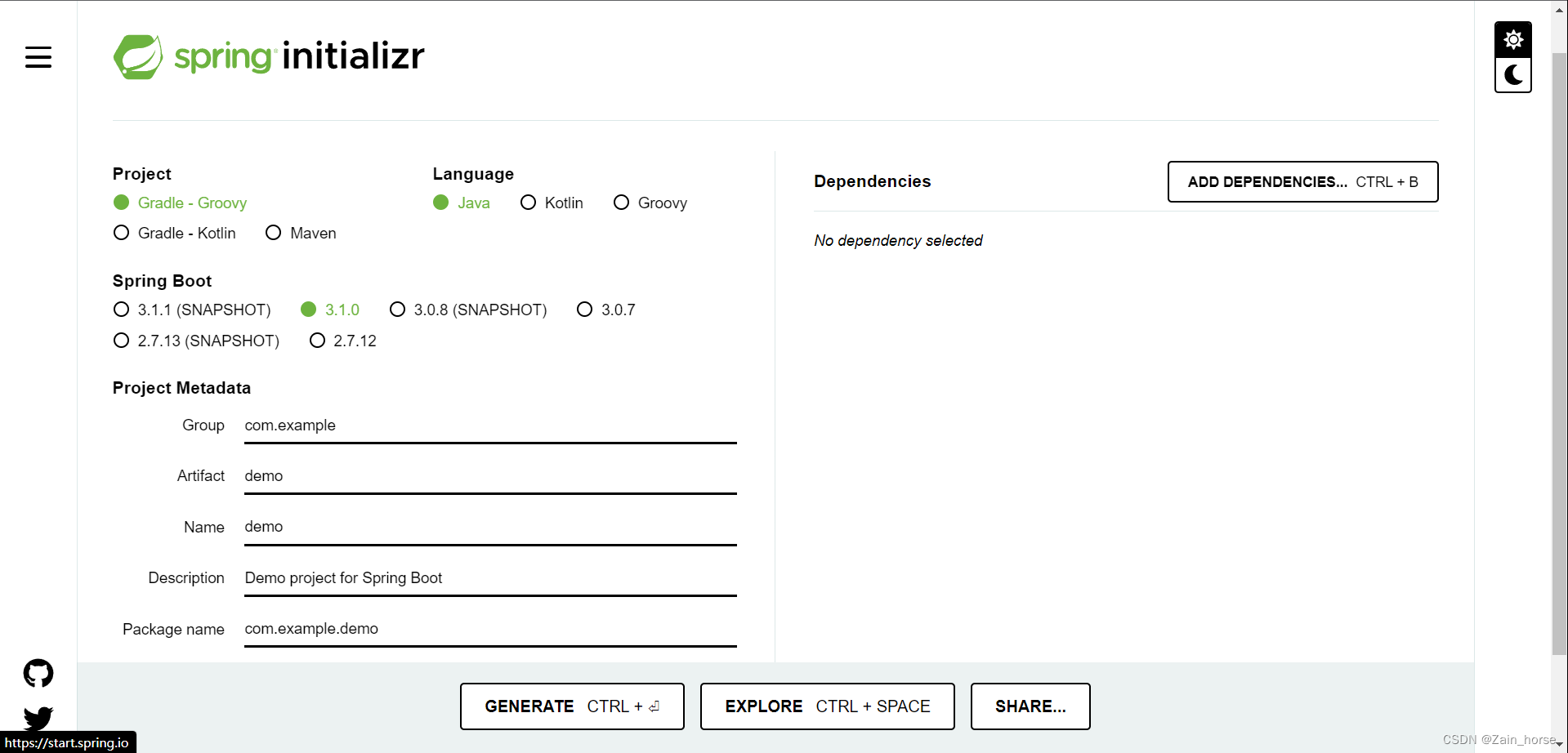Switch to light theme sun icon
The image size is (1568, 753).
point(1513,39)
